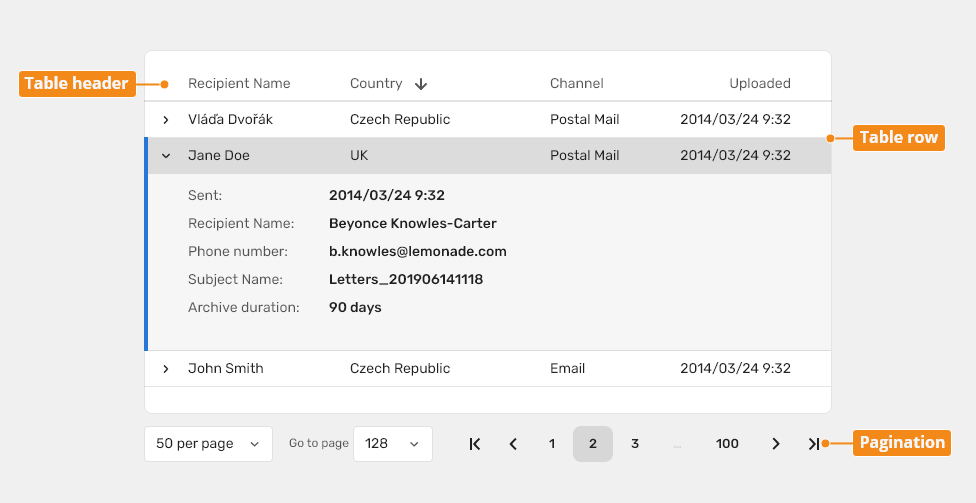Go to the previous page arrow
This screenshot has height=503, width=976.
tap(513, 444)
